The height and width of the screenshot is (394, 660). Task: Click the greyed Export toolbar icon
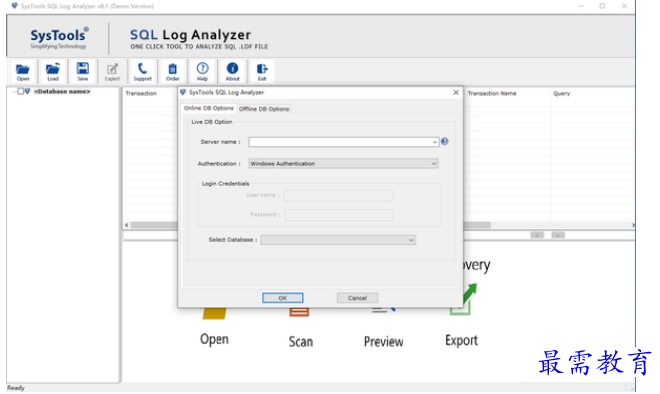[112, 71]
